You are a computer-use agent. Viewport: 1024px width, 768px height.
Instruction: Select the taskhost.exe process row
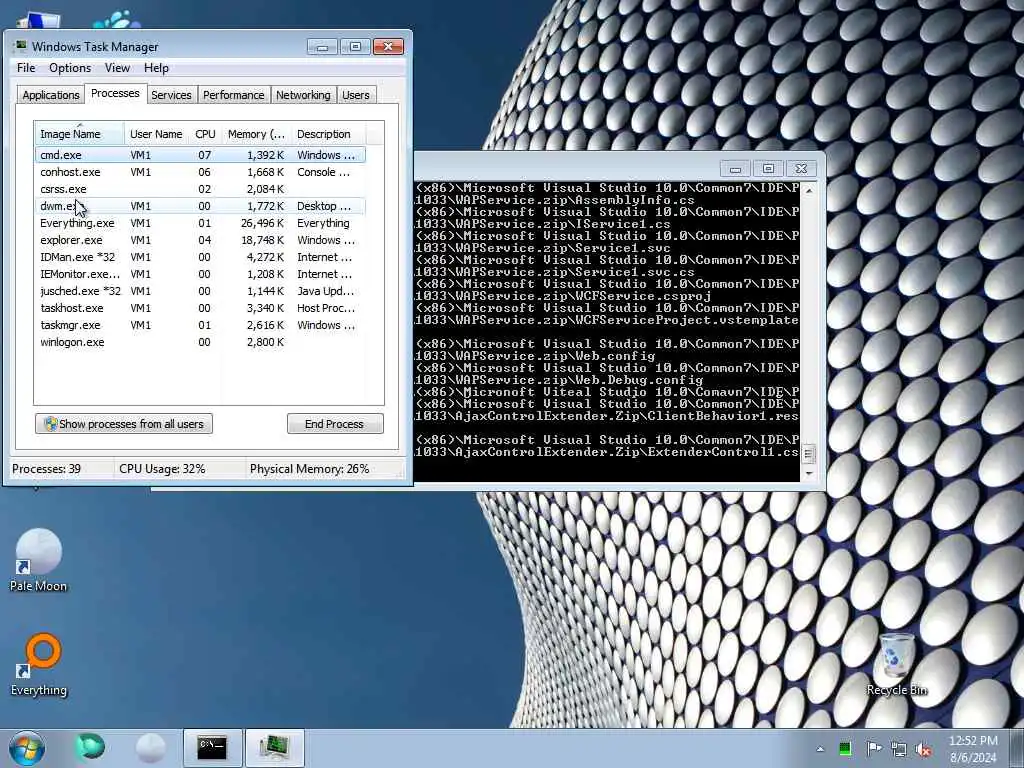pyautogui.click(x=200, y=308)
